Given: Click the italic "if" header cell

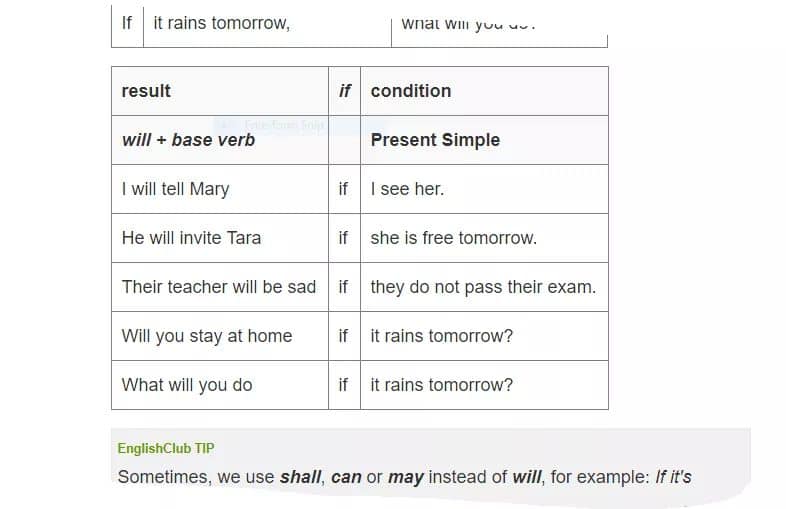Looking at the screenshot, I should (x=344, y=91).
